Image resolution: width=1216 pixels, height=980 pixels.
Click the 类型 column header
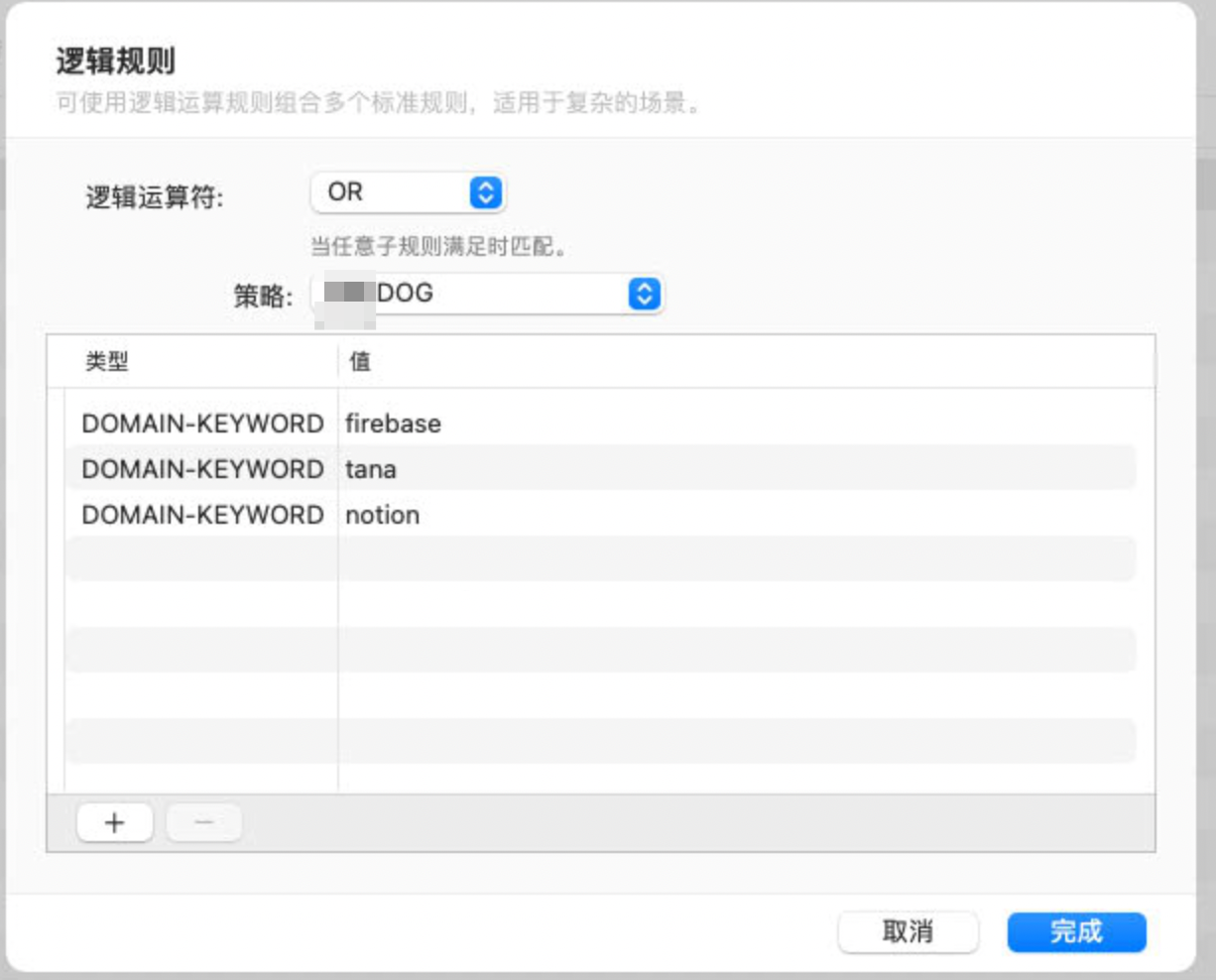point(94,361)
